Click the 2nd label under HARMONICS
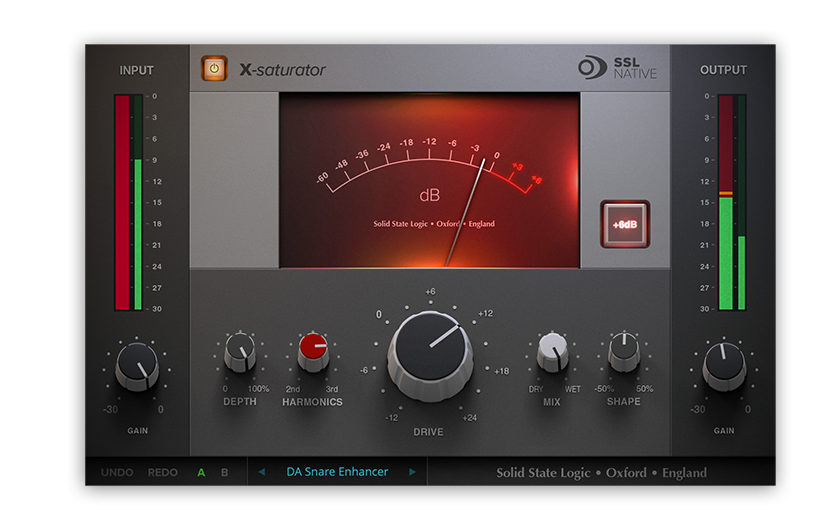Viewport: 829px width, 523px height. tap(293, 389)
